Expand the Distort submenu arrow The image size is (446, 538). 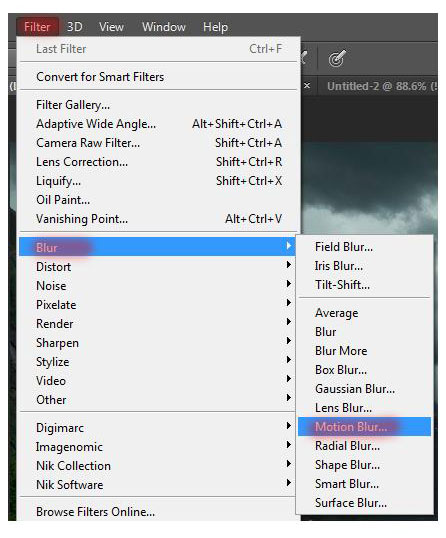[289, 265]
